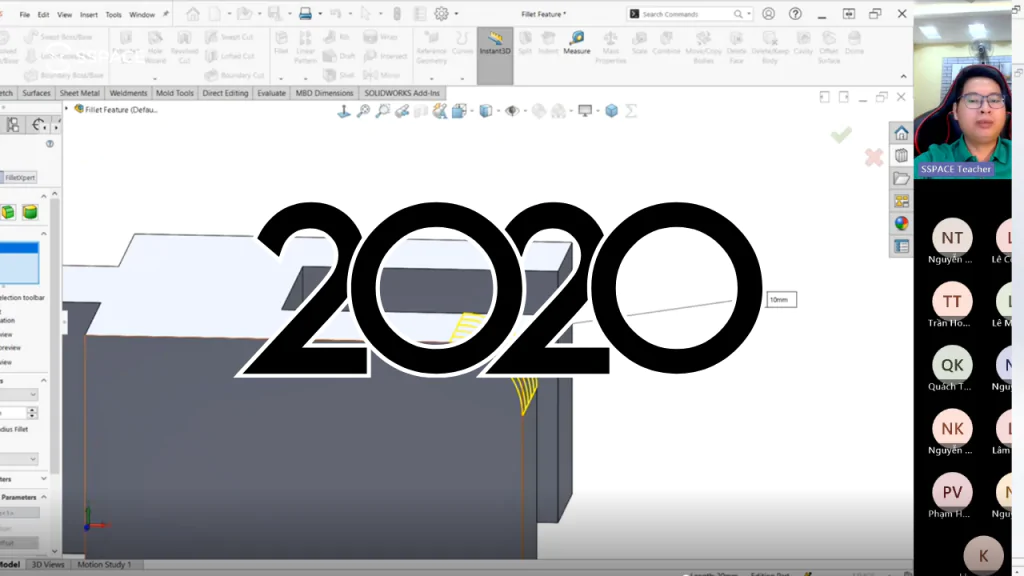Switch to the Motion Study 1 tab
Screen dimensions: 1024x576
click(x=104, y=564)
